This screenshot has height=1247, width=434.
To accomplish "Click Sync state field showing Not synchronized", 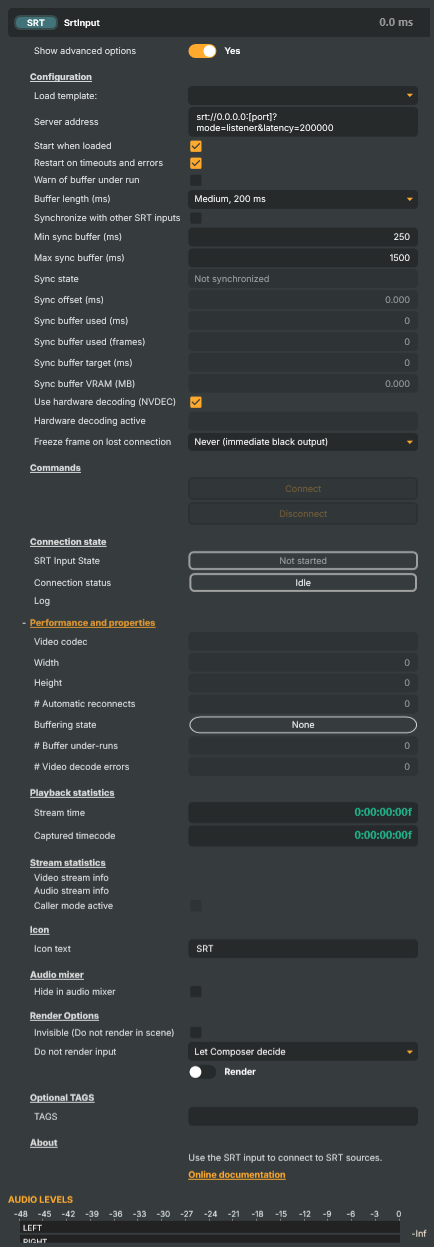I will click(303, 279).
